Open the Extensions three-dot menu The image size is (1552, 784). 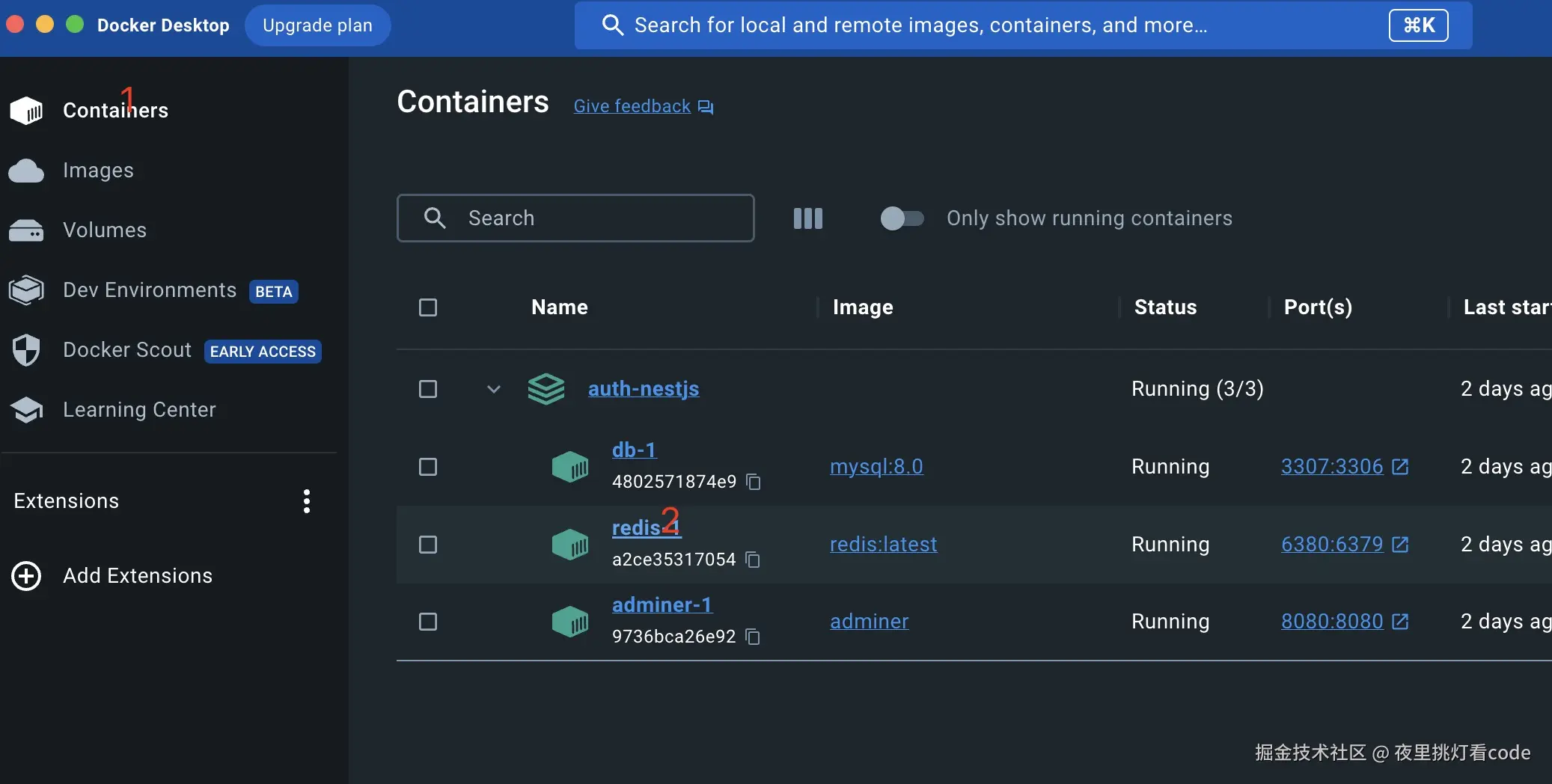306,501
